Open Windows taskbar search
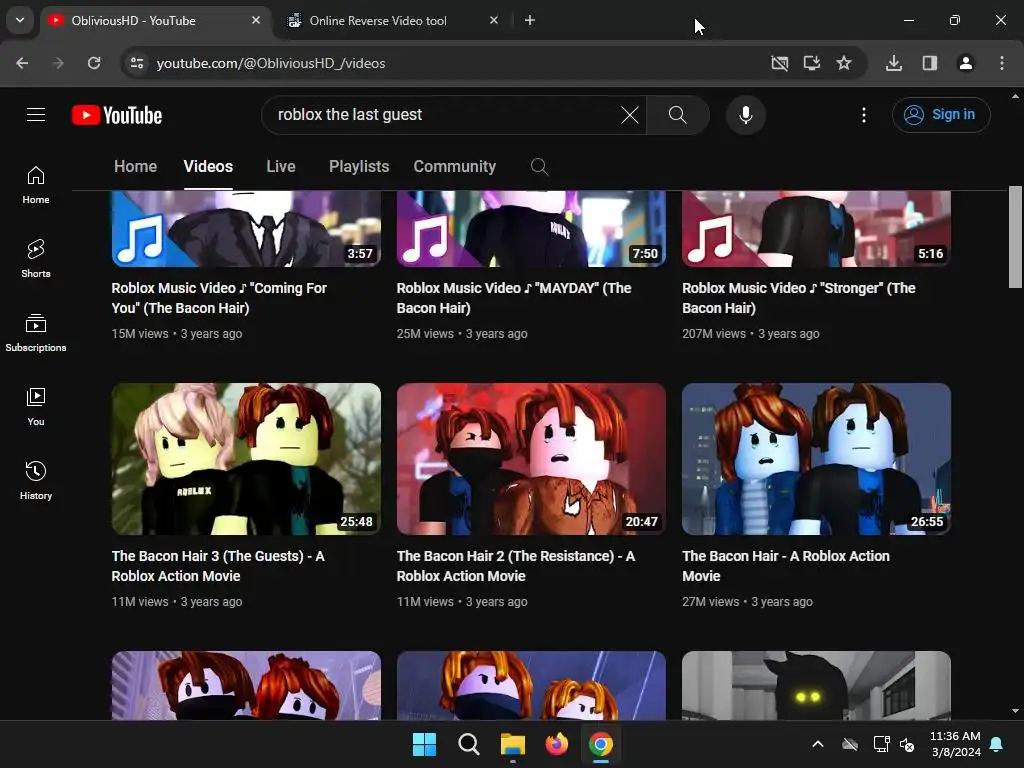This screenshot has width=1024, height=768. pos(468,744)
